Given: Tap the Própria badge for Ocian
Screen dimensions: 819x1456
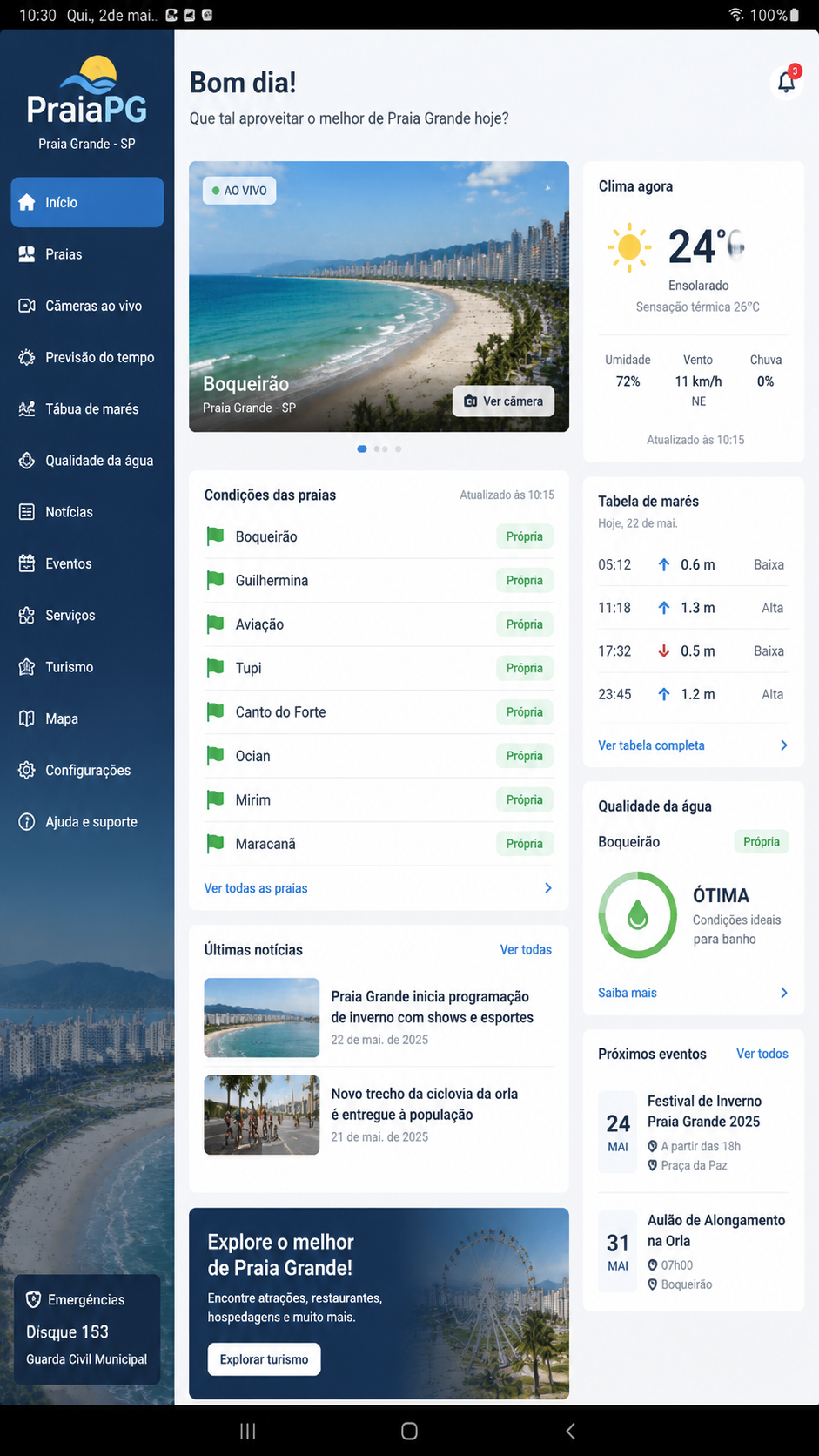Looking at the screenshot, I should click(525, 756).
